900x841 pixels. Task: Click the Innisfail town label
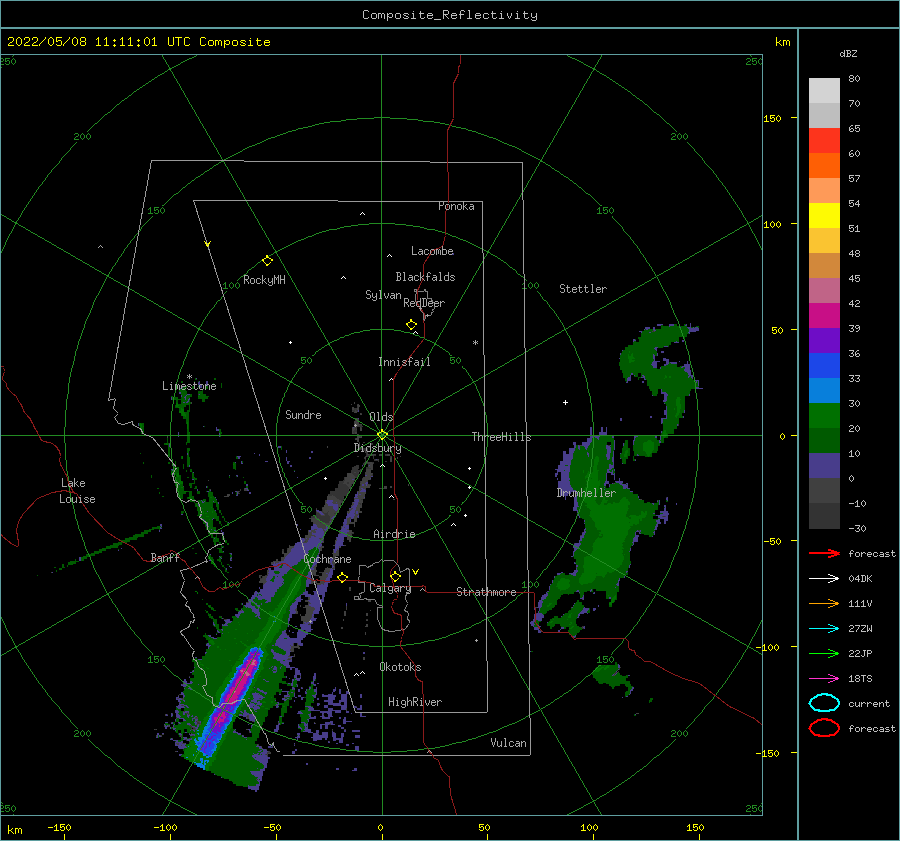click(404, 362)
